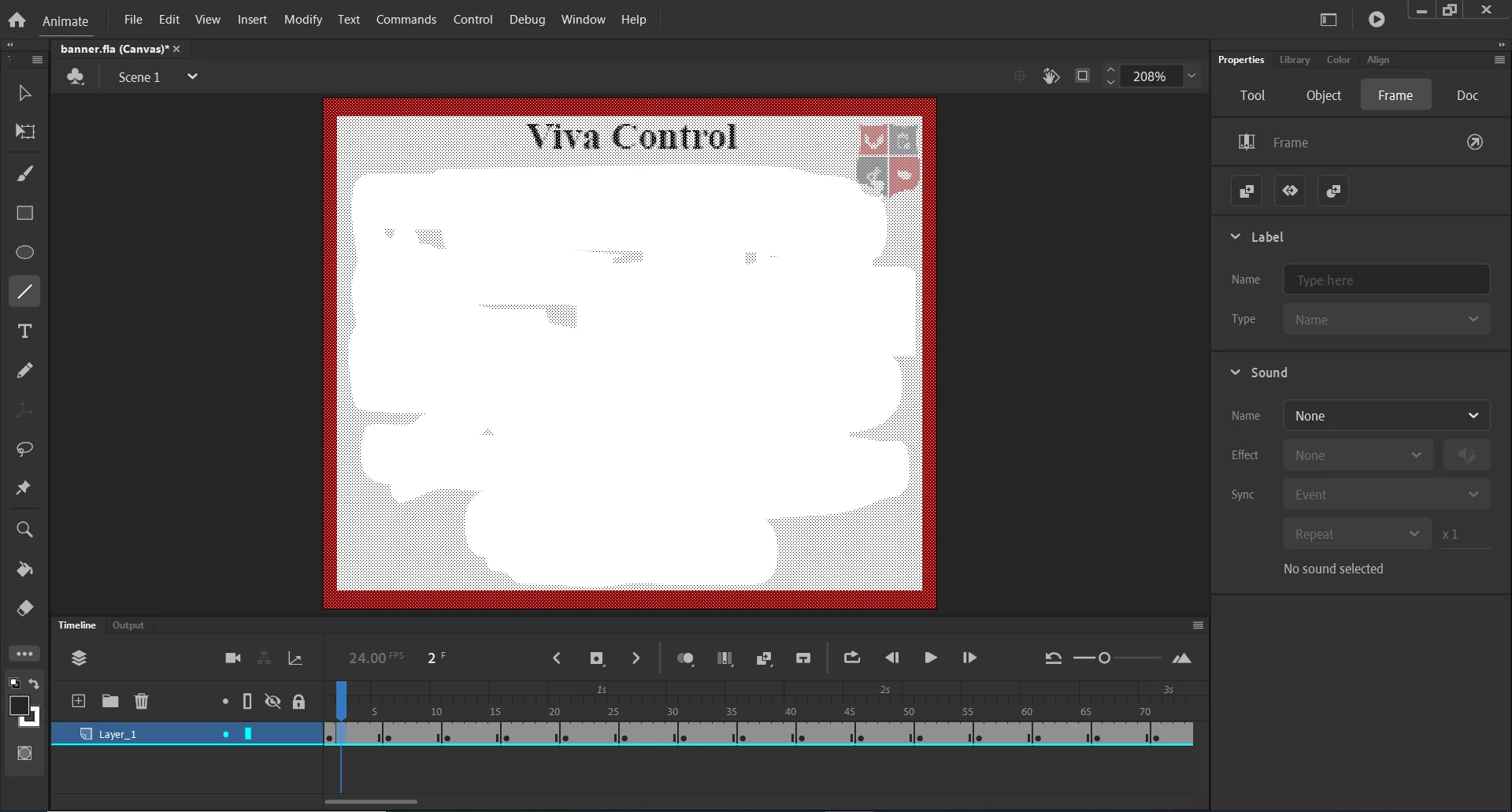Open the Modify menu
1512x812 pixels.
coord(303,20)
